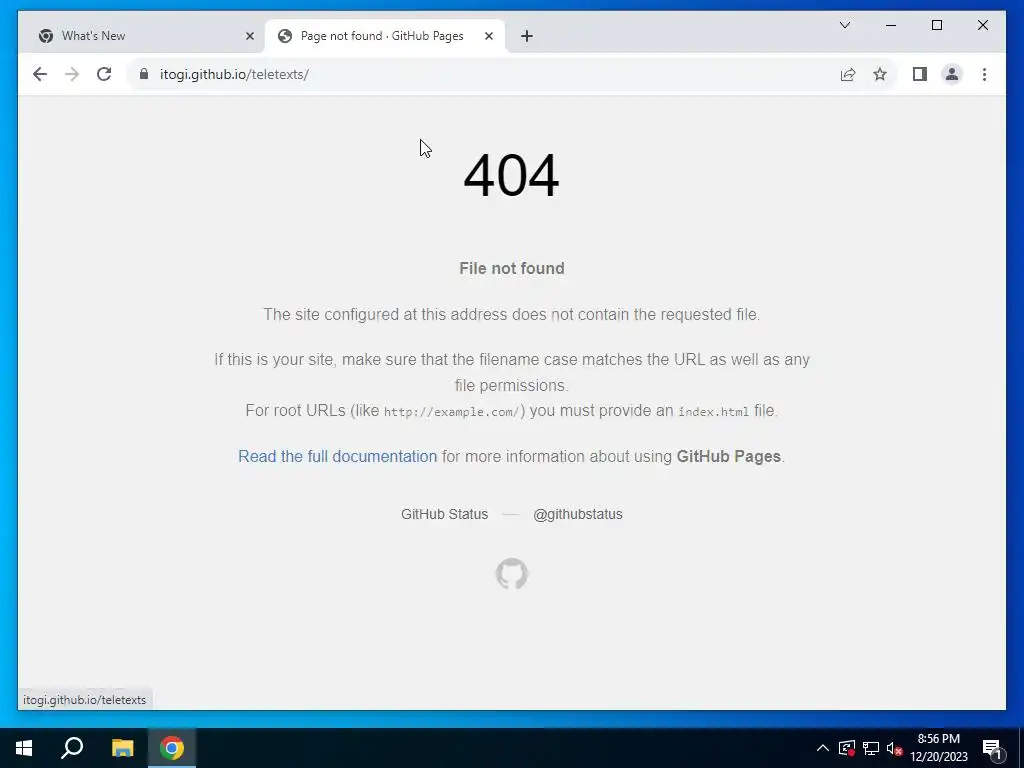Viewport: 1024px width, 768px height.
Task: Open Windows taskbar search
Action: click(x=72, y=748)
